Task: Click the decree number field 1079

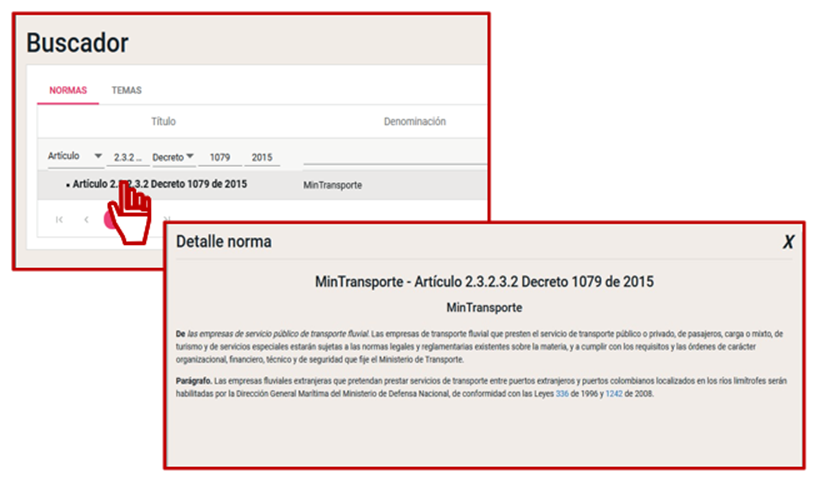Action: [x=220, y=157]
